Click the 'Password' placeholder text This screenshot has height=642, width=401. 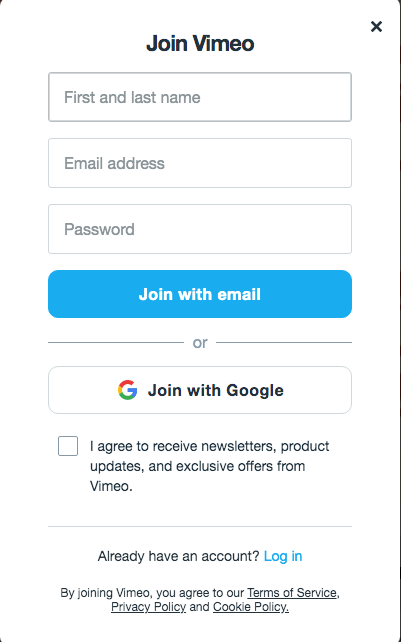99,229
